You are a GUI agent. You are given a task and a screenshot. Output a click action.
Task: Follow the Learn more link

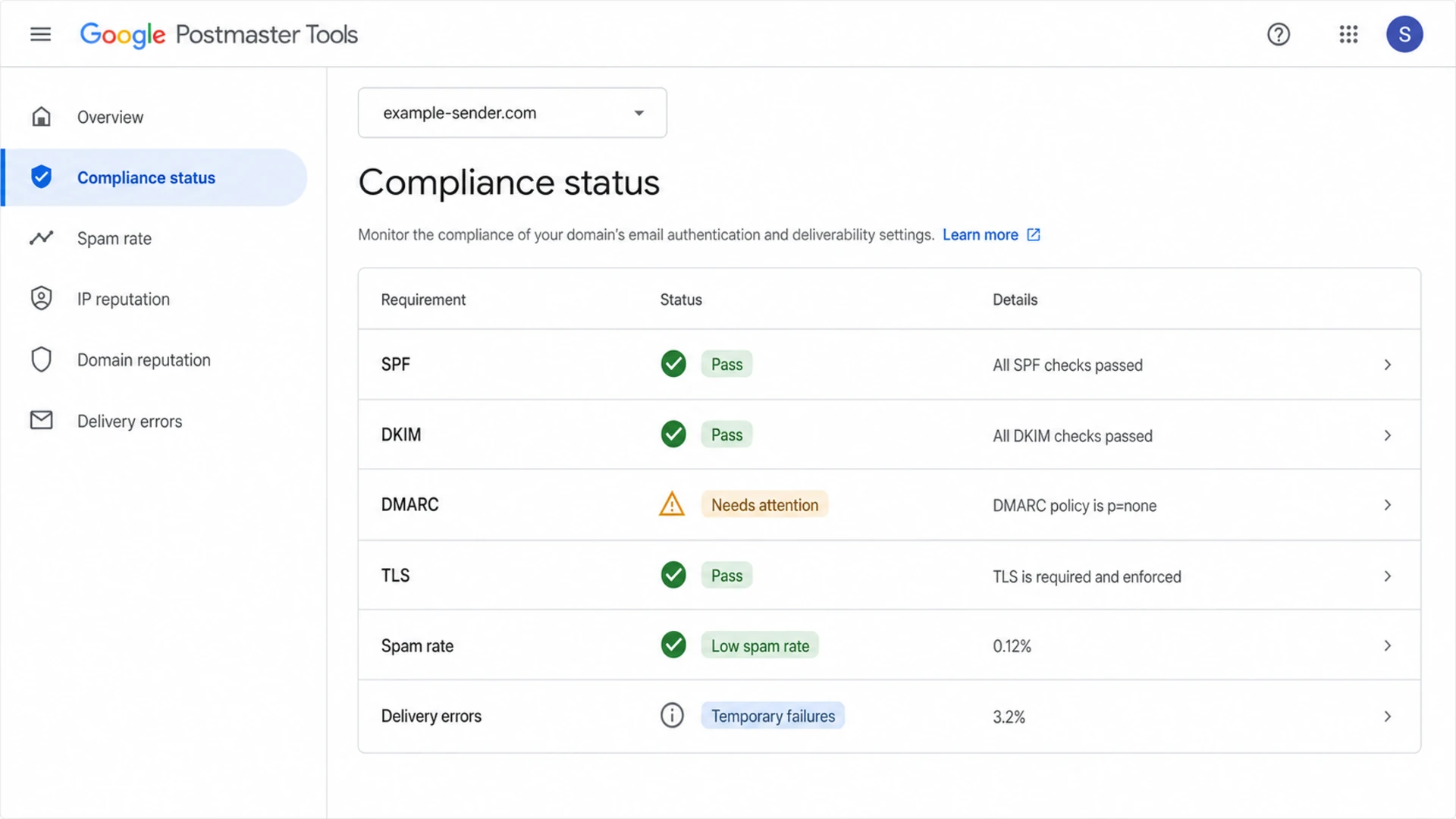tap(981, 235)
